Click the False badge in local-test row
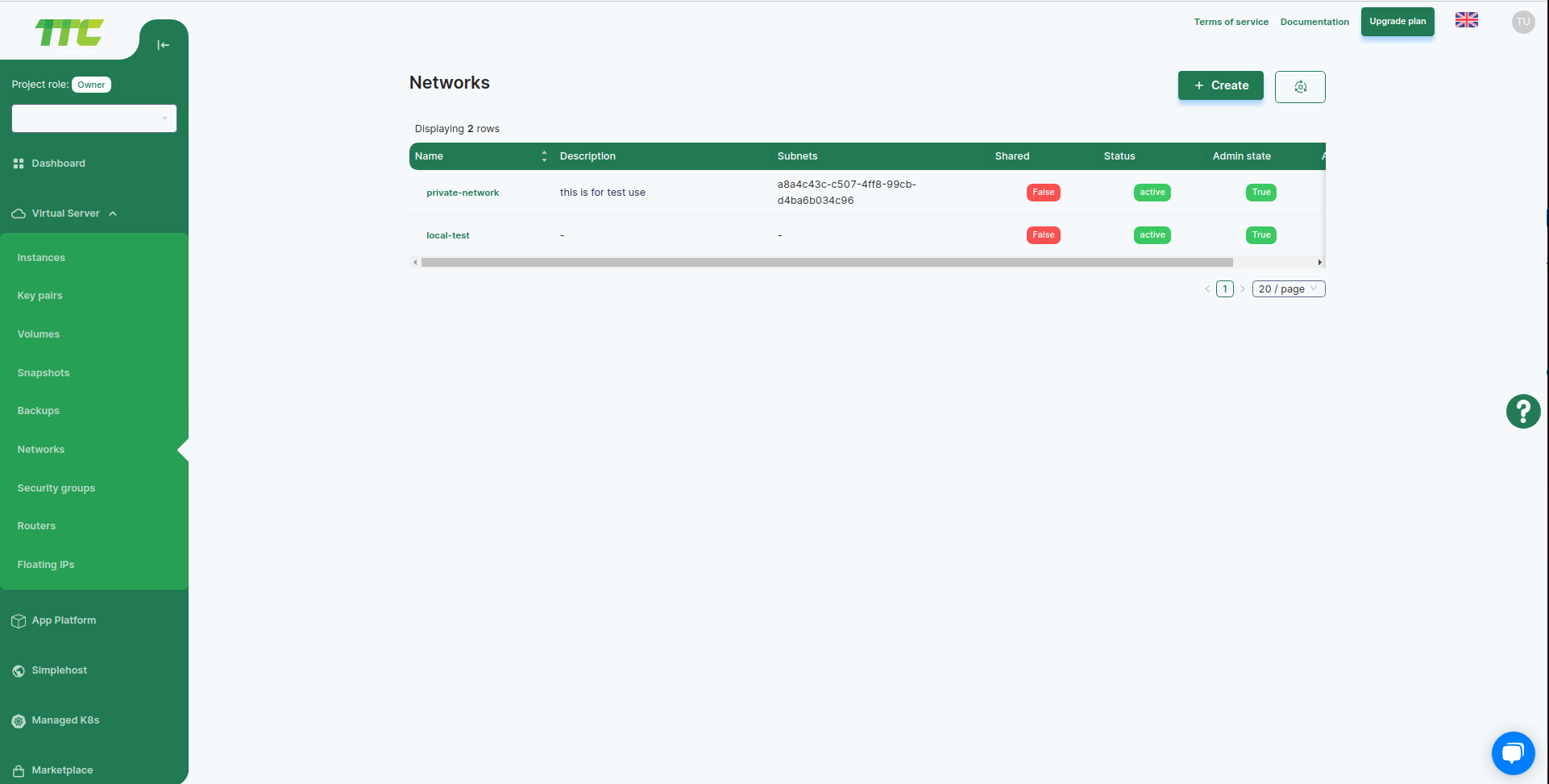This screenshot has height=784, width=1549. [1044, 235]
